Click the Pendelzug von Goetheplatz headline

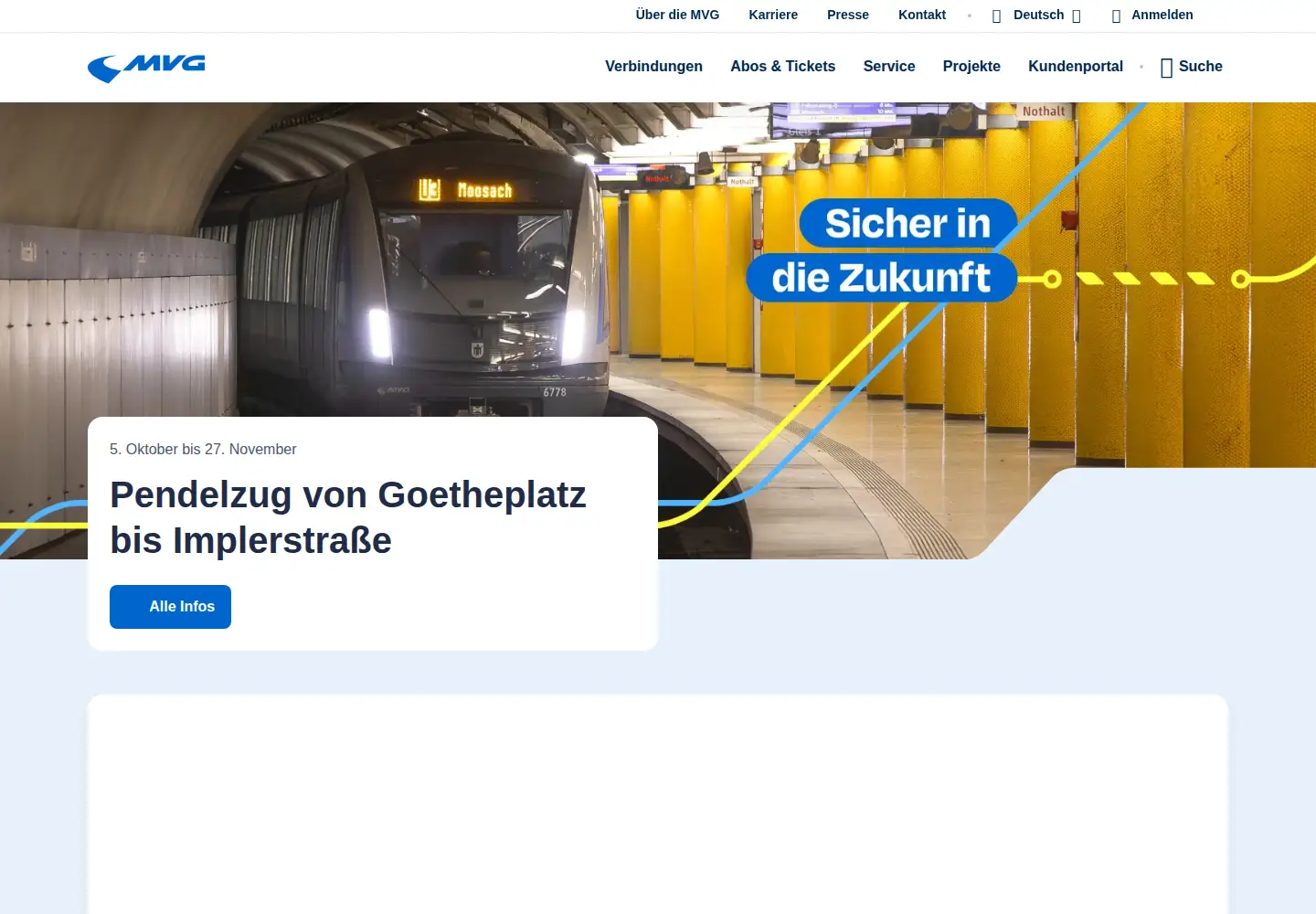(348, 517)
